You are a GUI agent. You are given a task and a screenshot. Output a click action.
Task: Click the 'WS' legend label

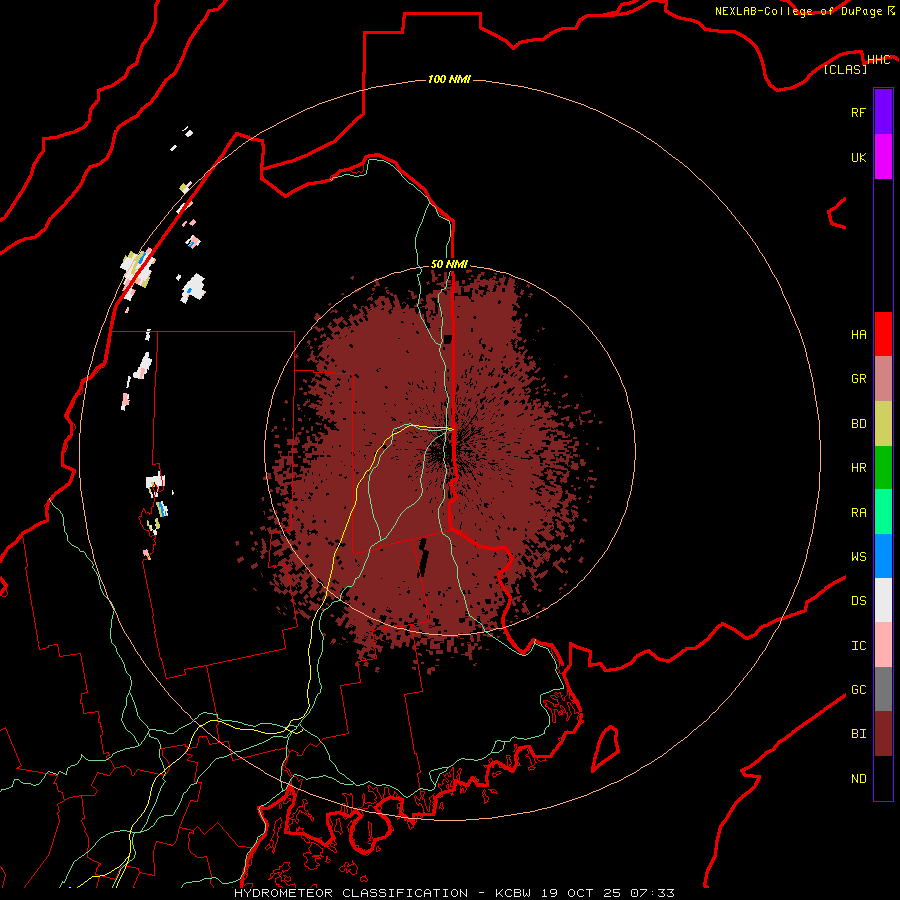pyautogui.click(x=858, y=556)
